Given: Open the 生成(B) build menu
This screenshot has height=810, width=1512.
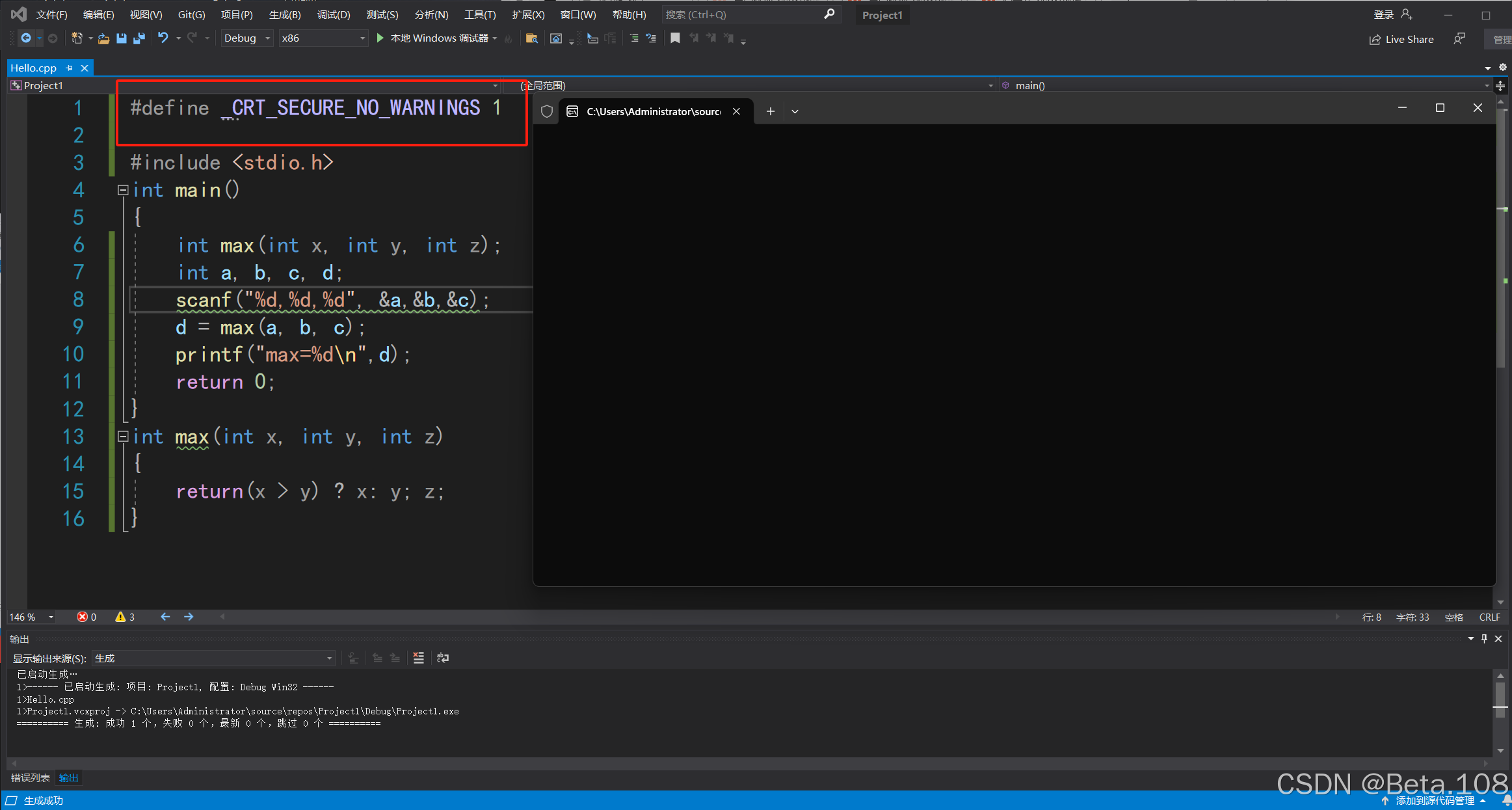Looking at the screenshot, I should tap(285, 14).
